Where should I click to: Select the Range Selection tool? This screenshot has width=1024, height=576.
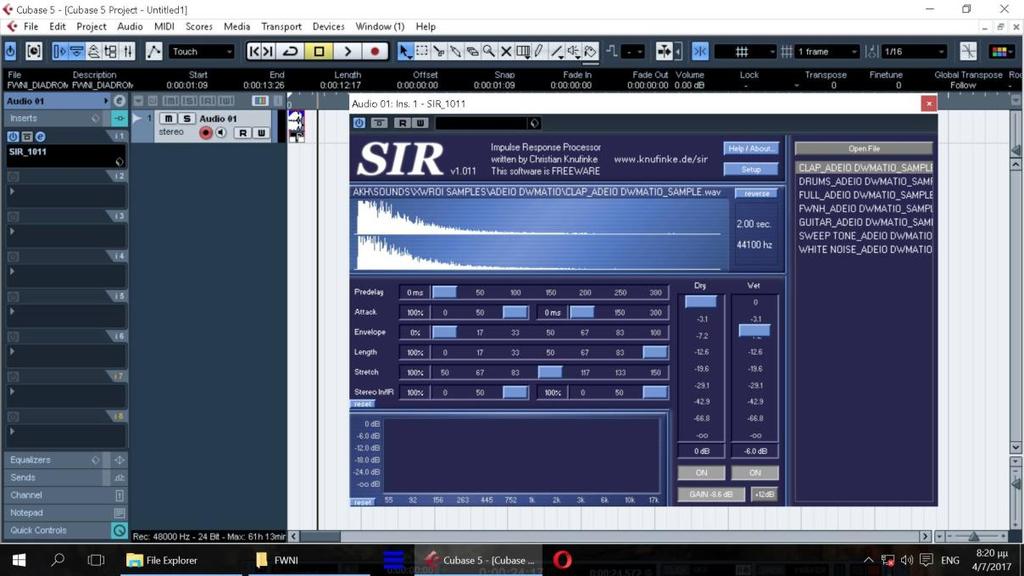tap(422, 52)
